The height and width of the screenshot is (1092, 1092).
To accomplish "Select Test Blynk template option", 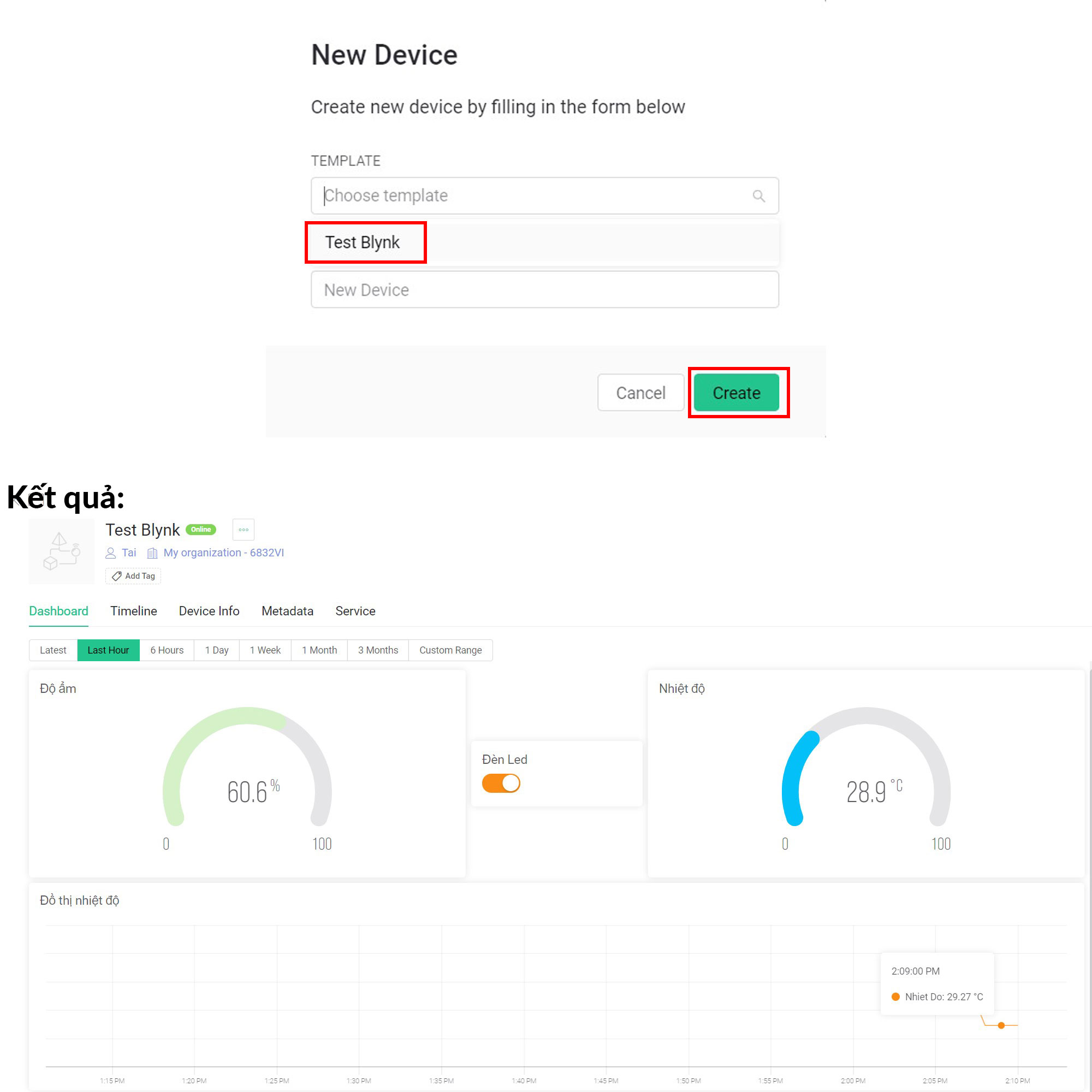I will pos(363,242).
